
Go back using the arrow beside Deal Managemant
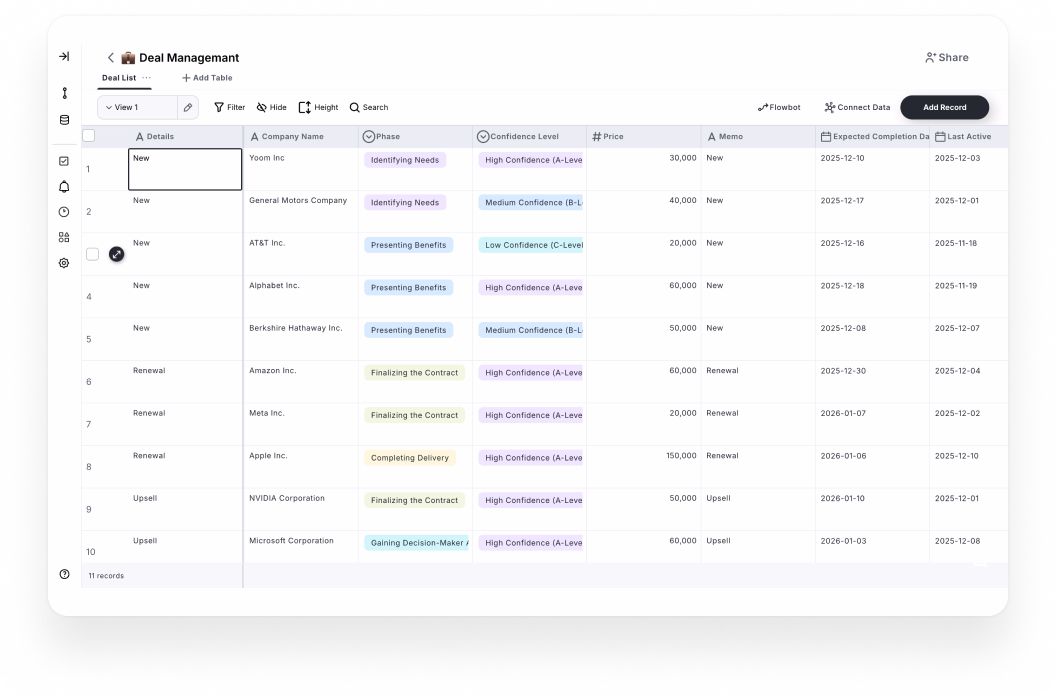tap(111, 58)
